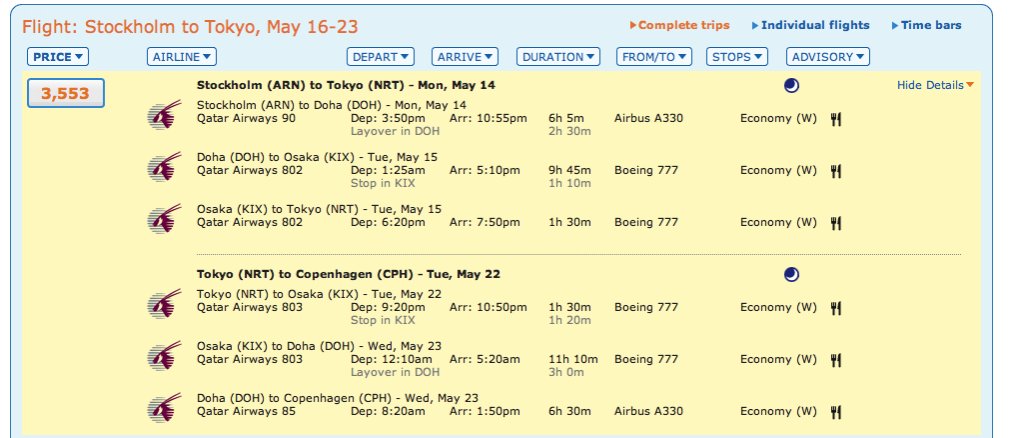Open the AIRLINE filter dropdown
Image resolution: width=1011 pixels, height=438 pixels.
pyautogui.click(x=181, y=57)
